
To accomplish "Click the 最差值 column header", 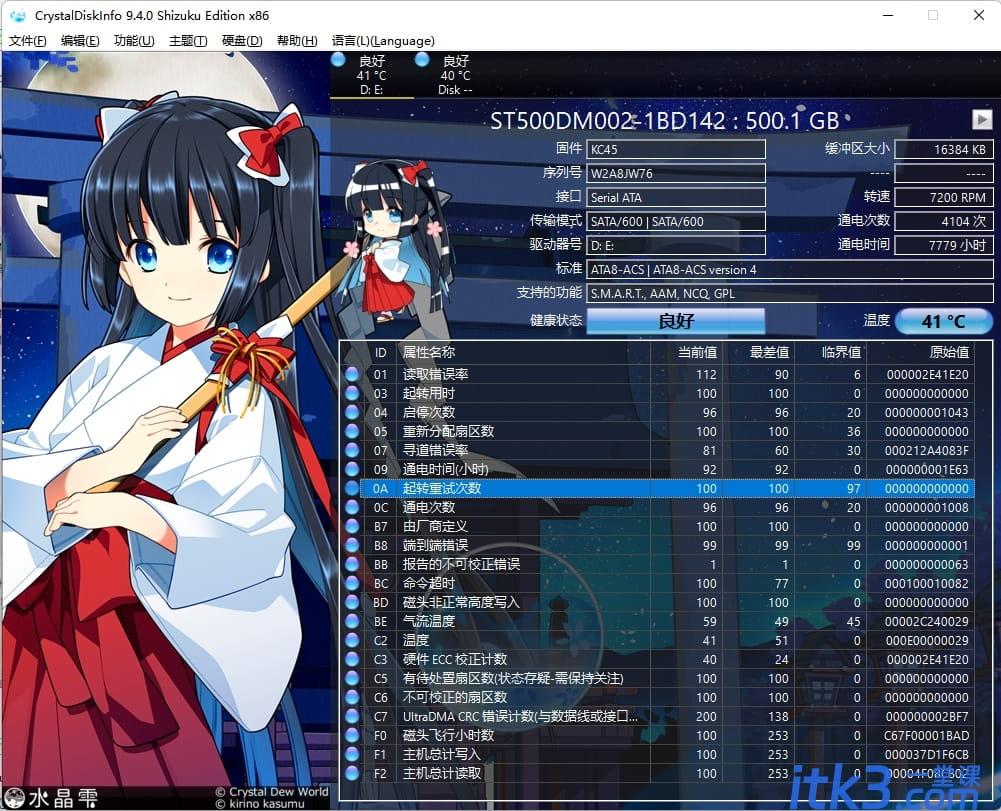I will 770,352.
